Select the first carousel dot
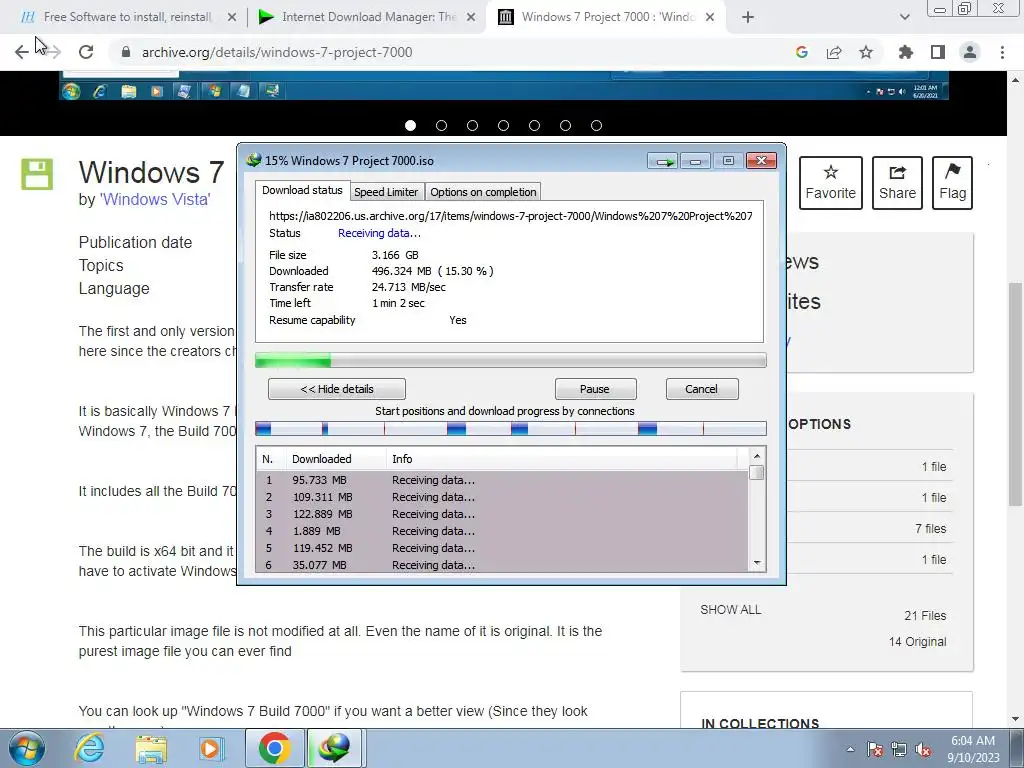This screenshot has width=1024, height=768. [x=410, y=125]
